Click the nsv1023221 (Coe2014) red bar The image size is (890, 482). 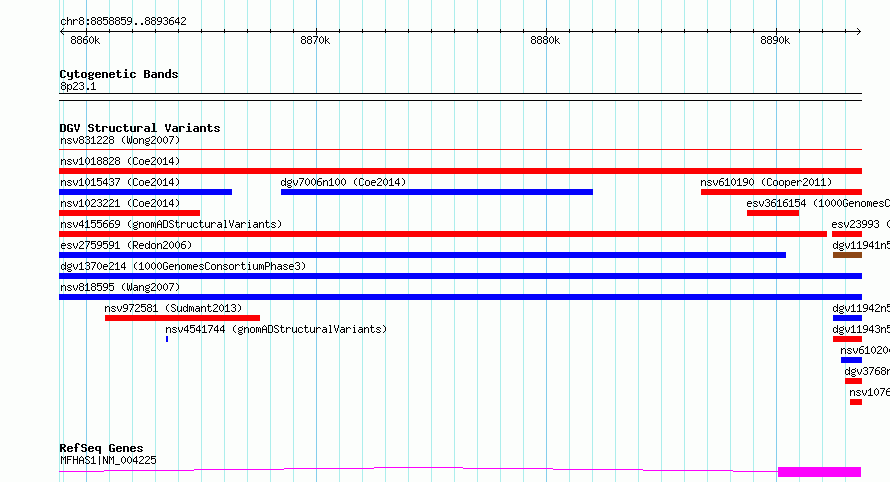129,213
